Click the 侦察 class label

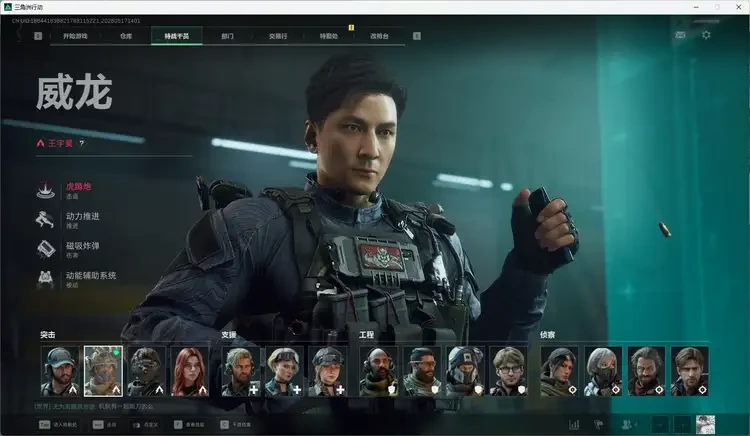[x=547, y=335]
